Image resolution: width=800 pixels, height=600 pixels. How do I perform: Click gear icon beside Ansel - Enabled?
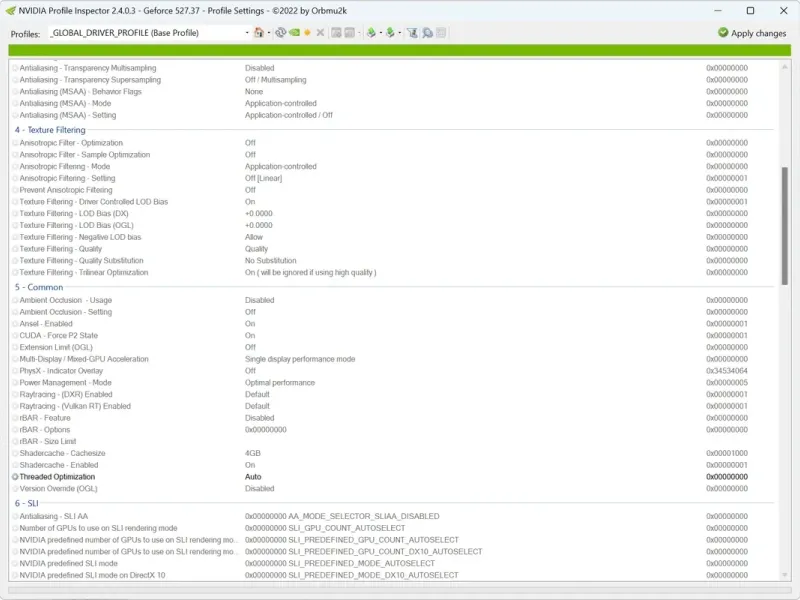click(x=15, y=324)
